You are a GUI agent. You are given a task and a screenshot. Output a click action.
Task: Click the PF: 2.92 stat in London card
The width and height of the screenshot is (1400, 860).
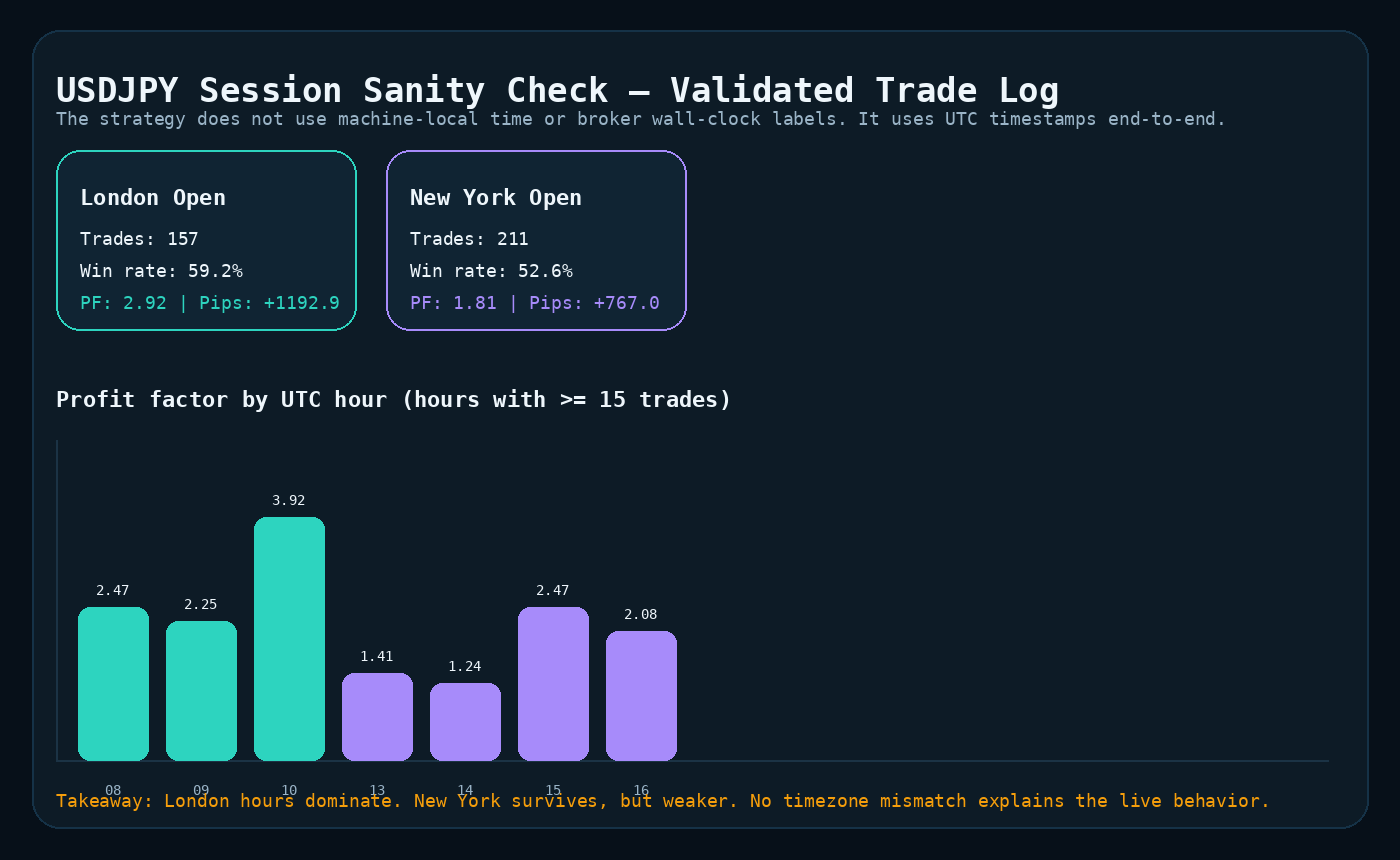123,302
